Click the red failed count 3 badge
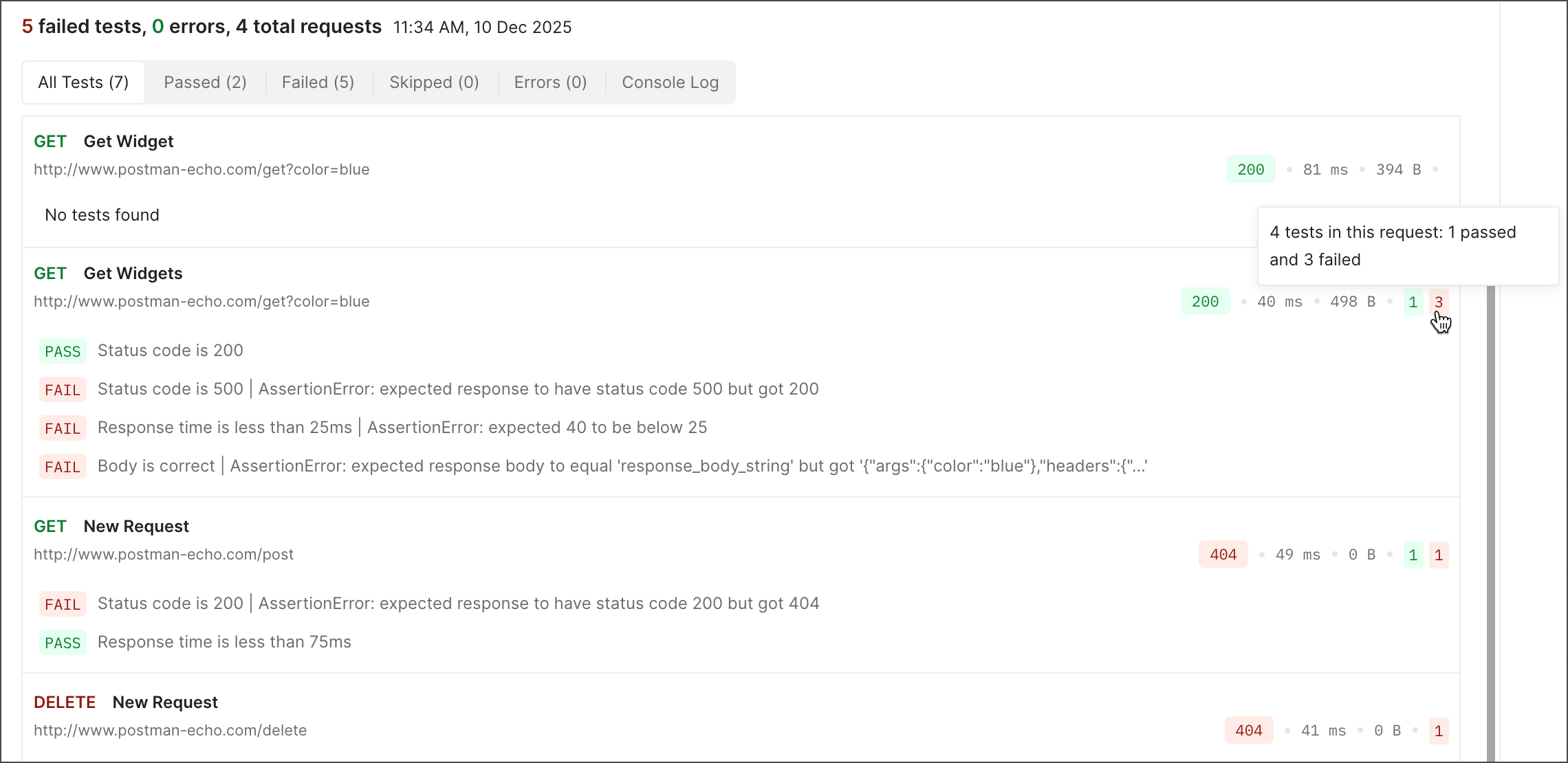This screenshot has width=1568, height=763. click(x=1438, y=302)
